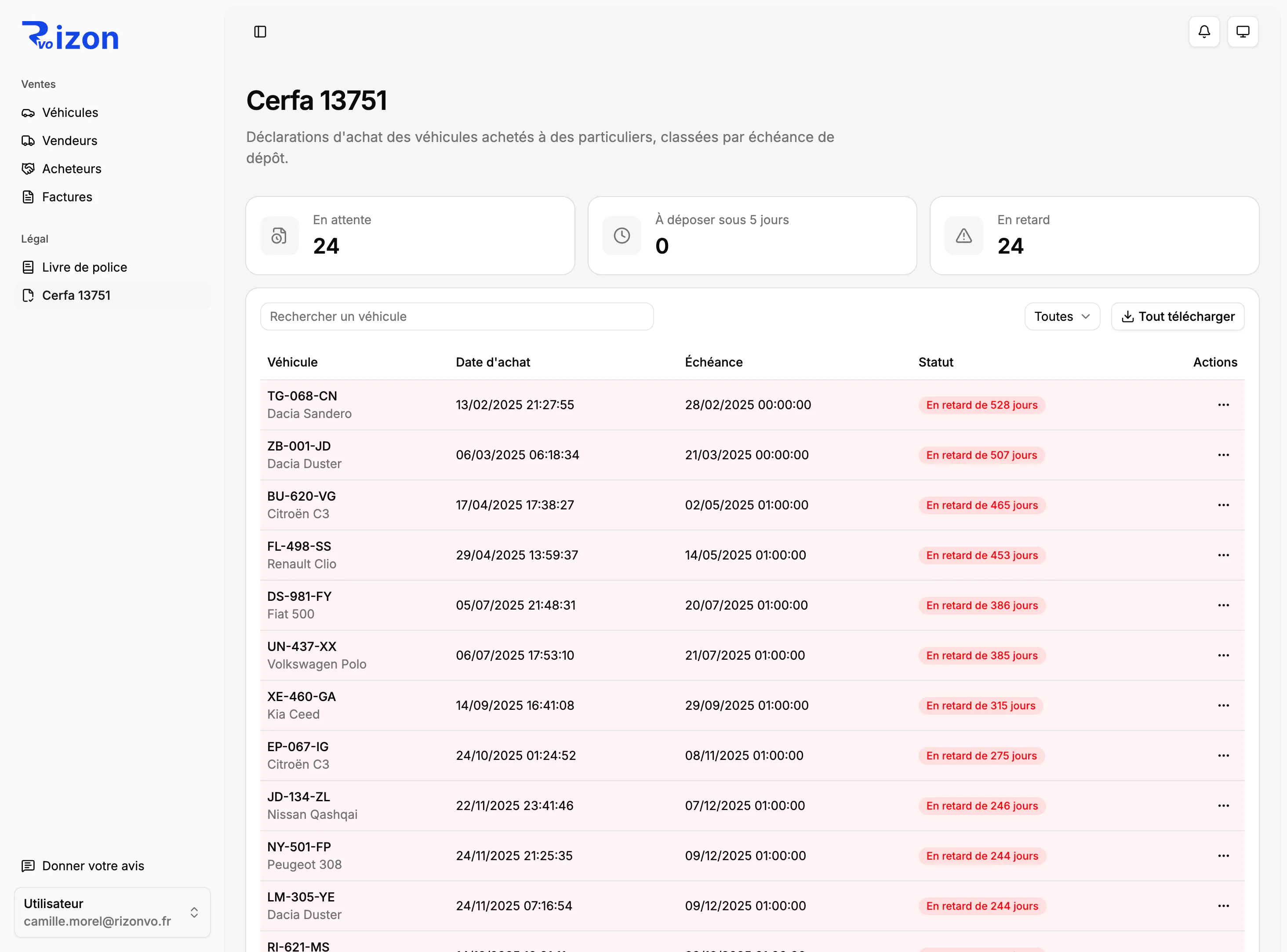Click the Rizon VO logo

click(x=70, y=36)
